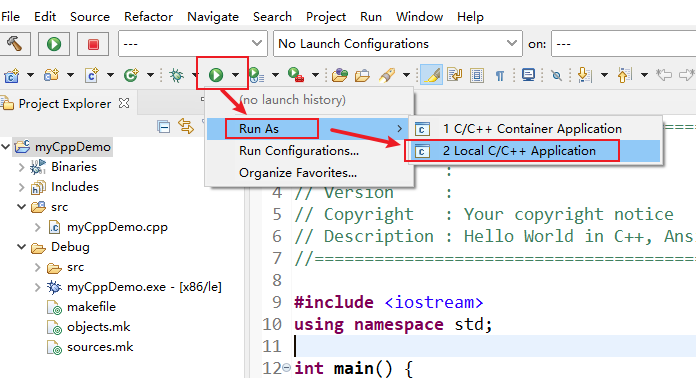Click the Open Element toolbar icon
The width and height of the screenshot is (696, 378).
pyautogui.click(x=340, y=75)
